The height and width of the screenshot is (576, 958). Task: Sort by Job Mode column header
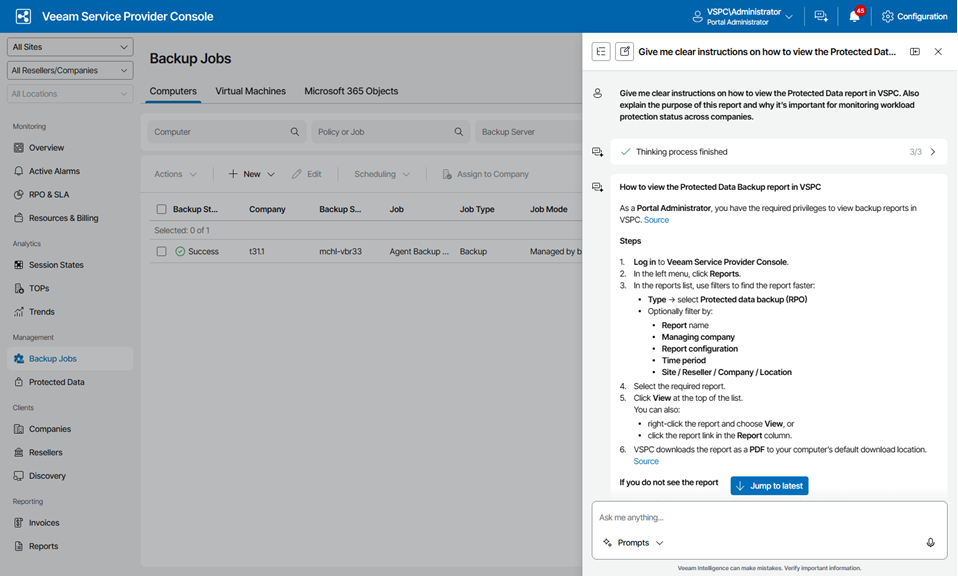[549, 209]
